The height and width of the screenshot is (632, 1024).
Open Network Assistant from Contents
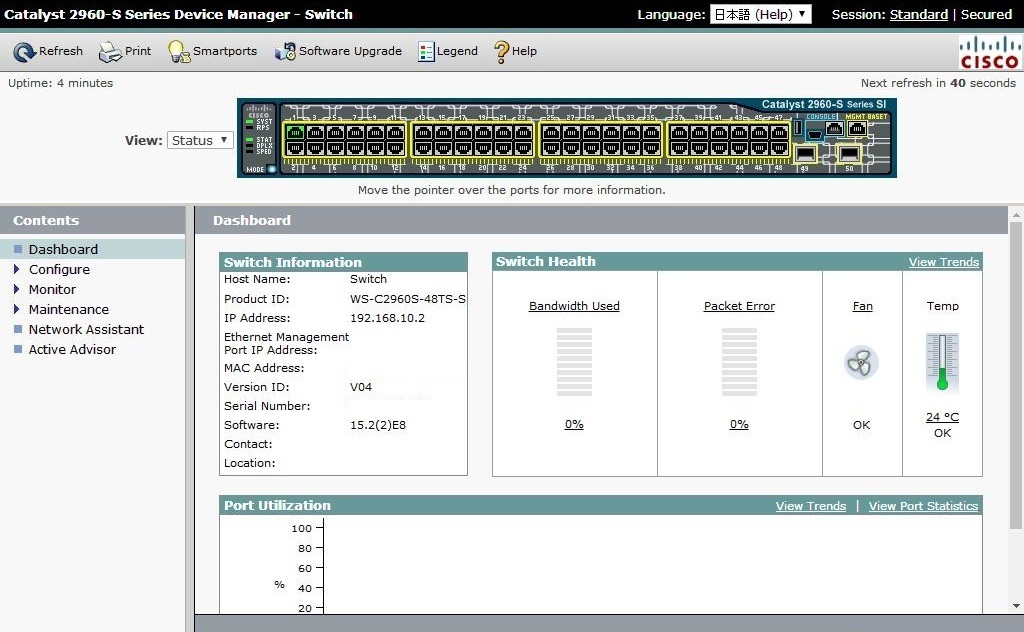[x=86, y=330]
